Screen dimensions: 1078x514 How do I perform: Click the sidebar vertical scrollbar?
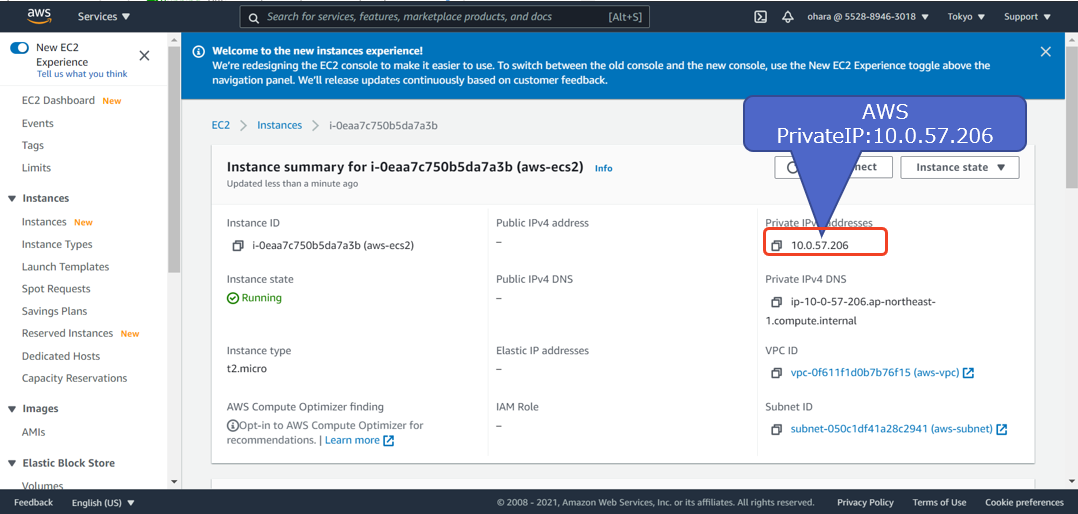pyautogui.click(x=173, y=161)
